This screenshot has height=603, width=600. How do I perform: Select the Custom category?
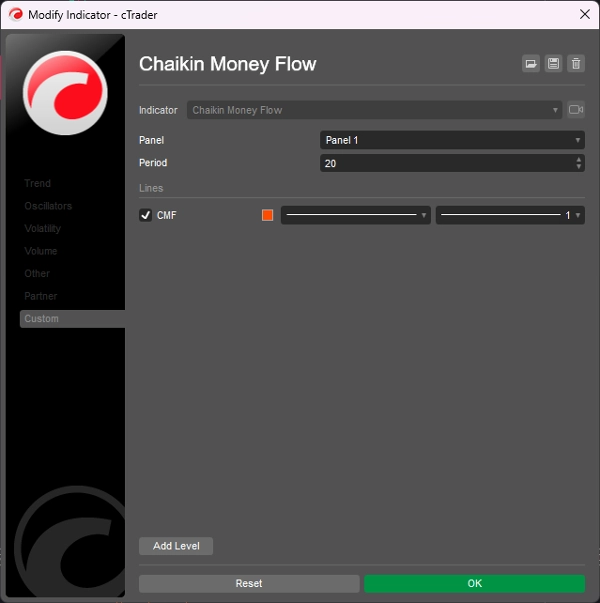click(x=72, y=319)
